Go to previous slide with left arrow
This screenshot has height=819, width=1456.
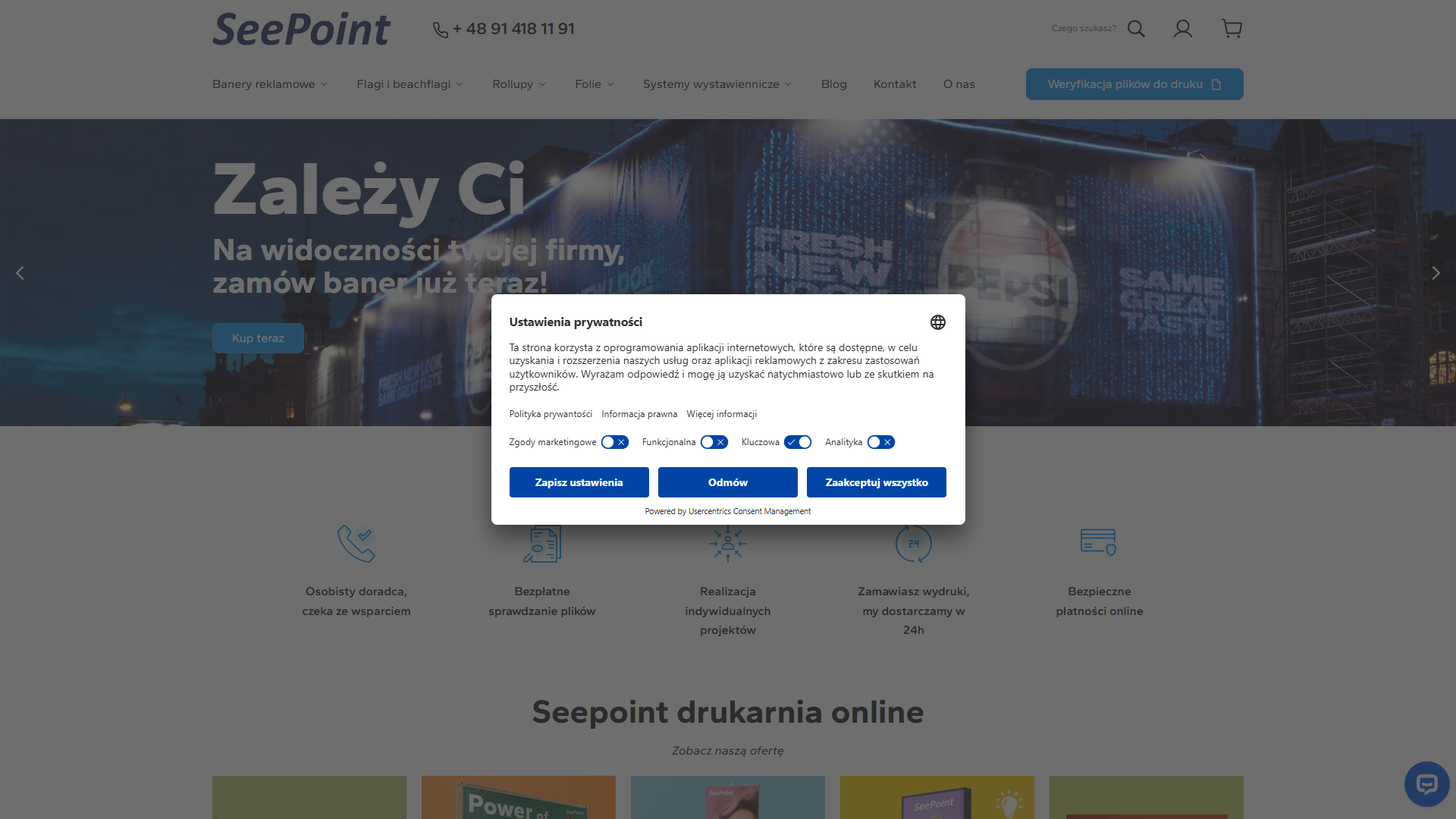[x=20, y=273]
